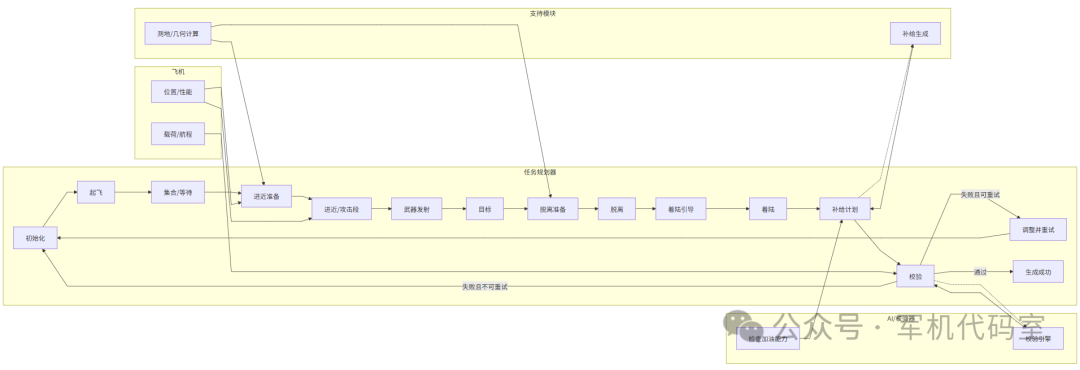Click the 飞机 group title
Image resolution: width=1080 pixels, height=370 pixels.
coord(178,71)
